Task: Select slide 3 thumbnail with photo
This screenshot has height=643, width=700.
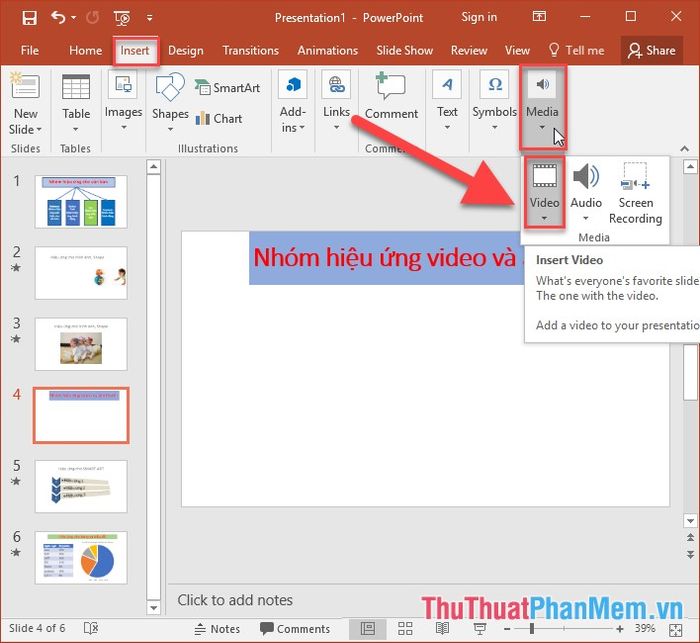Action: coord(81,344)
